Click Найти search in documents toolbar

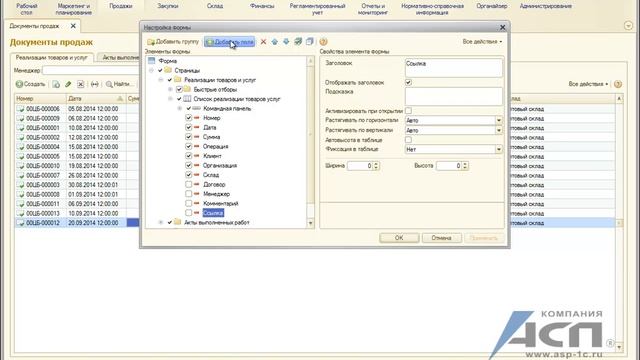point(119,84)
